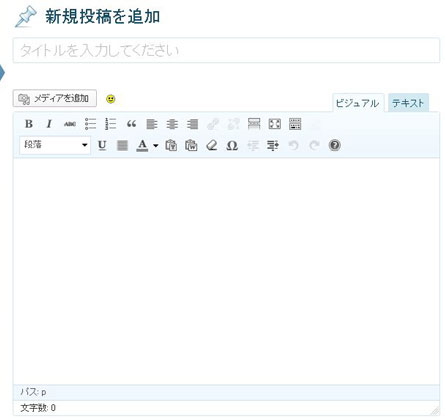Insert a numbered list

point(111,124)
